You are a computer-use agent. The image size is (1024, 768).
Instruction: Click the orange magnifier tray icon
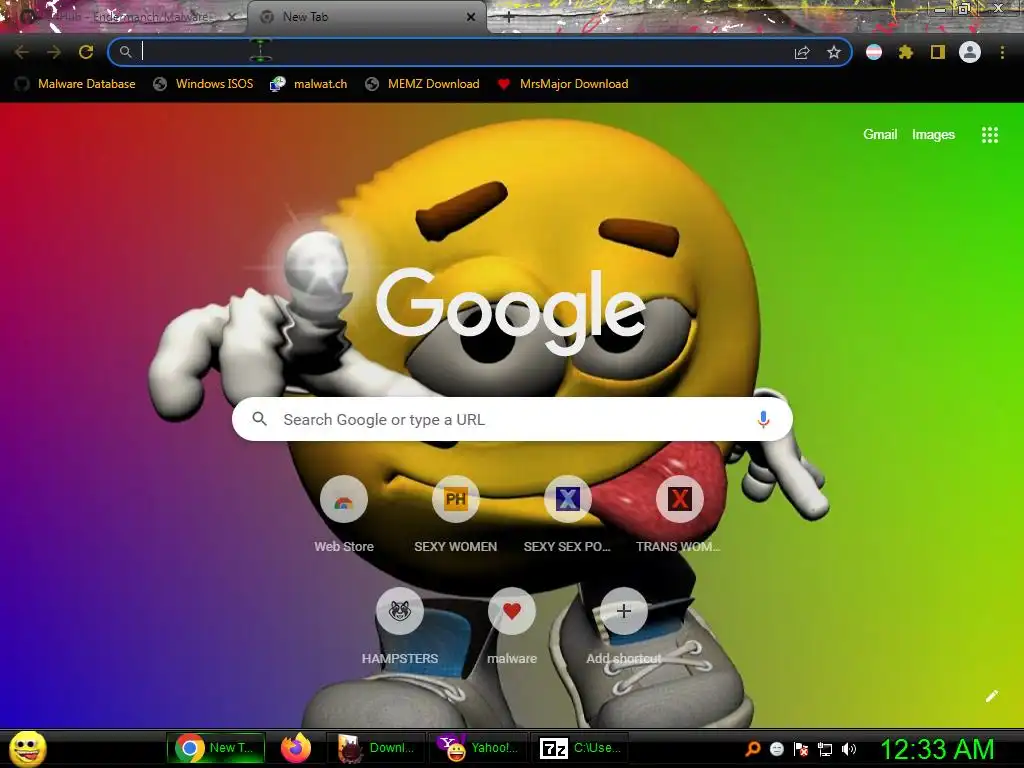coord(752,749)
